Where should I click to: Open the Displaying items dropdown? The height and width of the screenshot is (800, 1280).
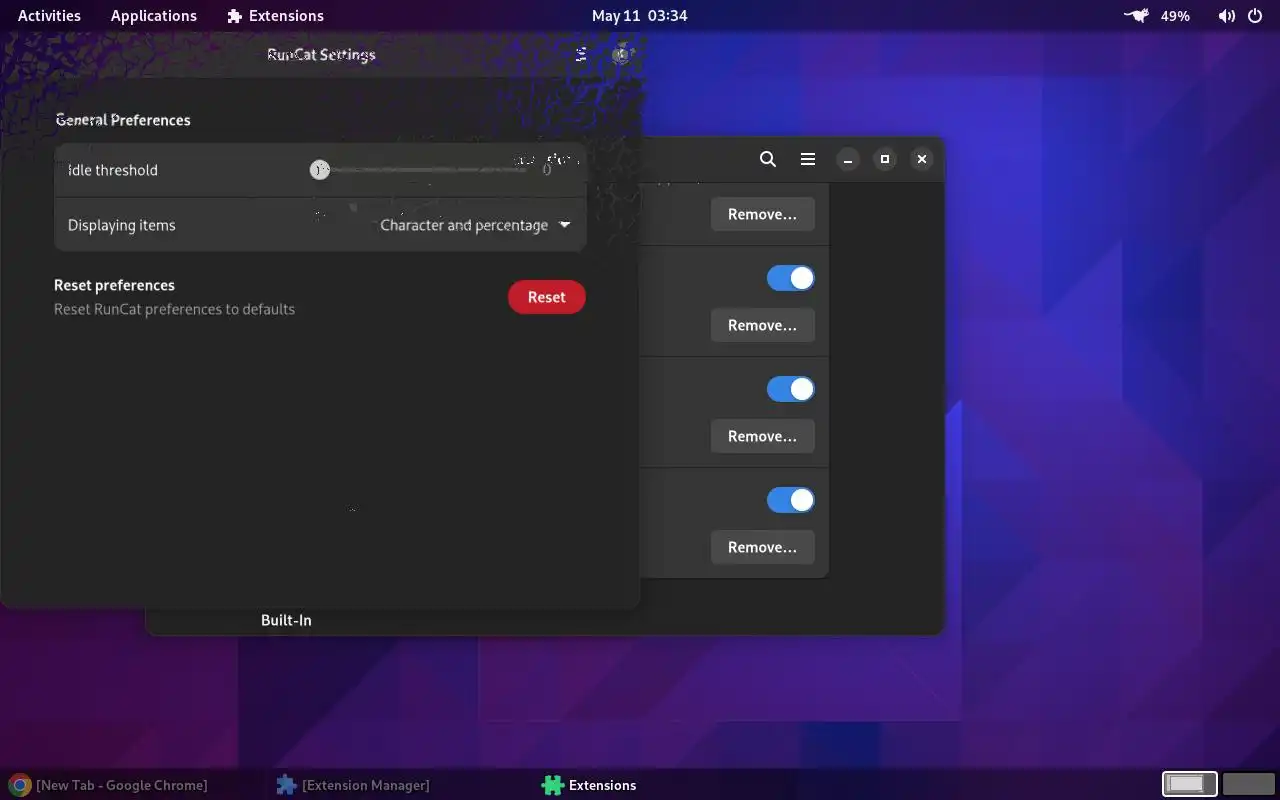(475, 225)
